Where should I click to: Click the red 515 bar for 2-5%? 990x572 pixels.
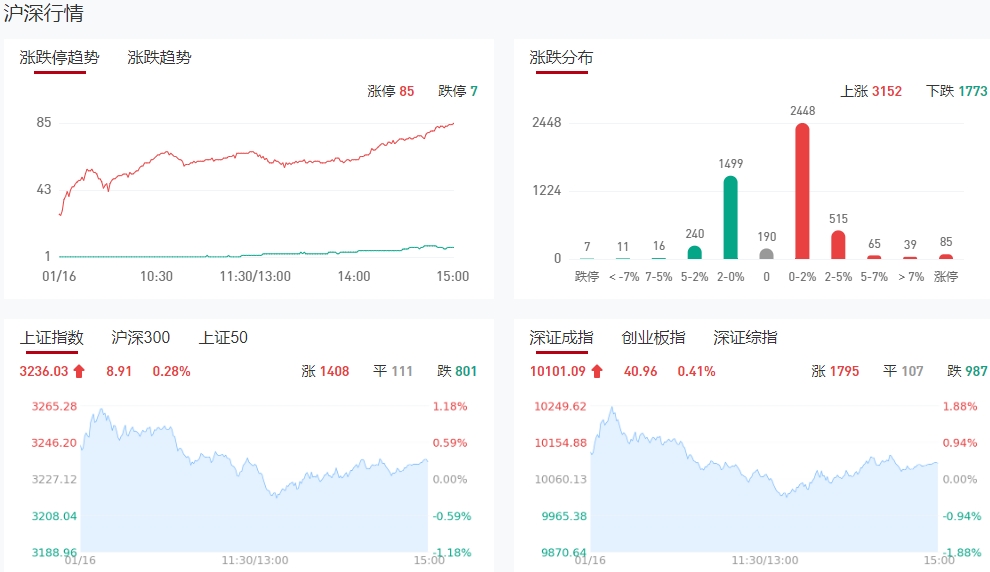[838, 245]
